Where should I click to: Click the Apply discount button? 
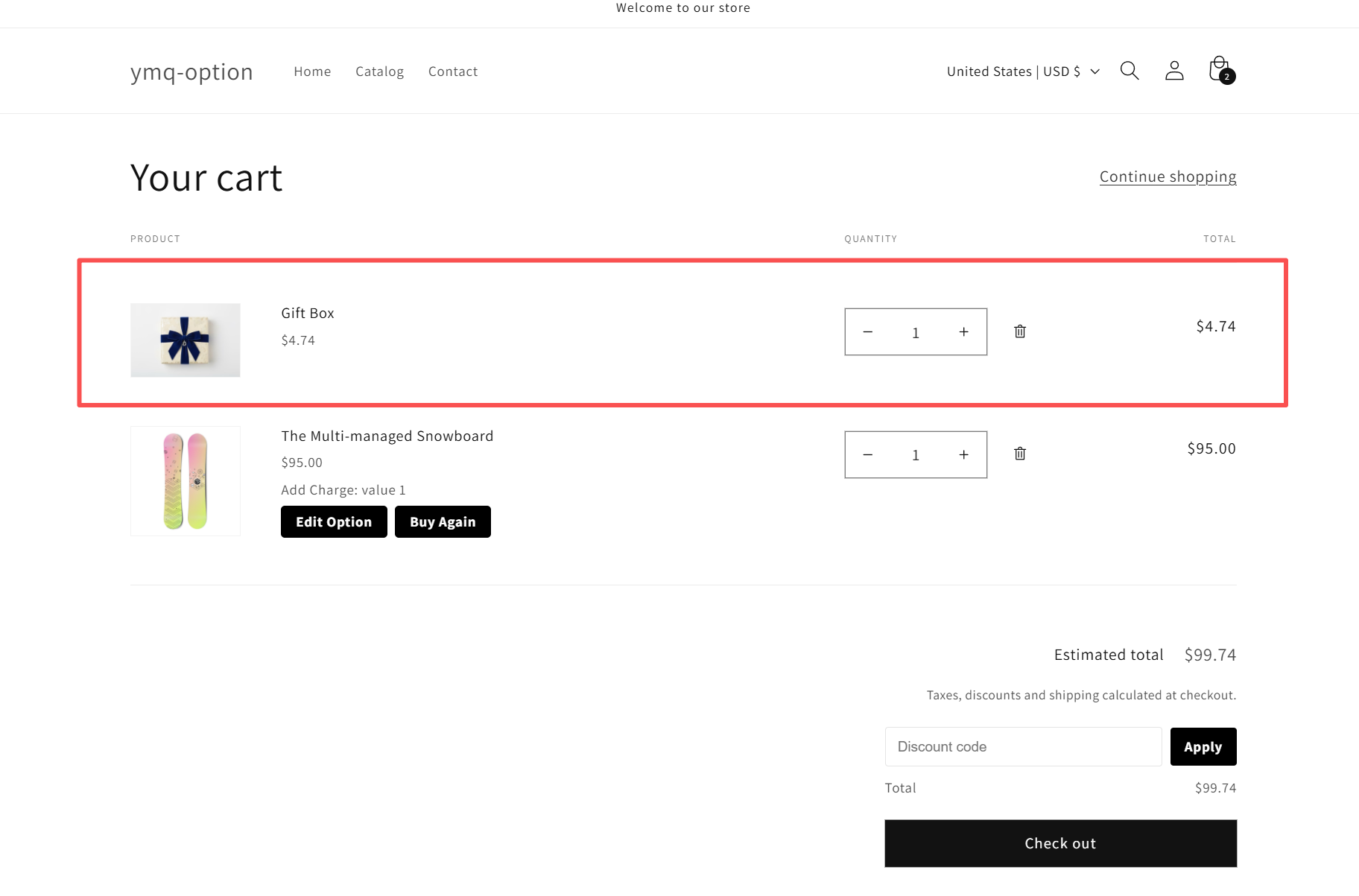tap(1203, 746)
